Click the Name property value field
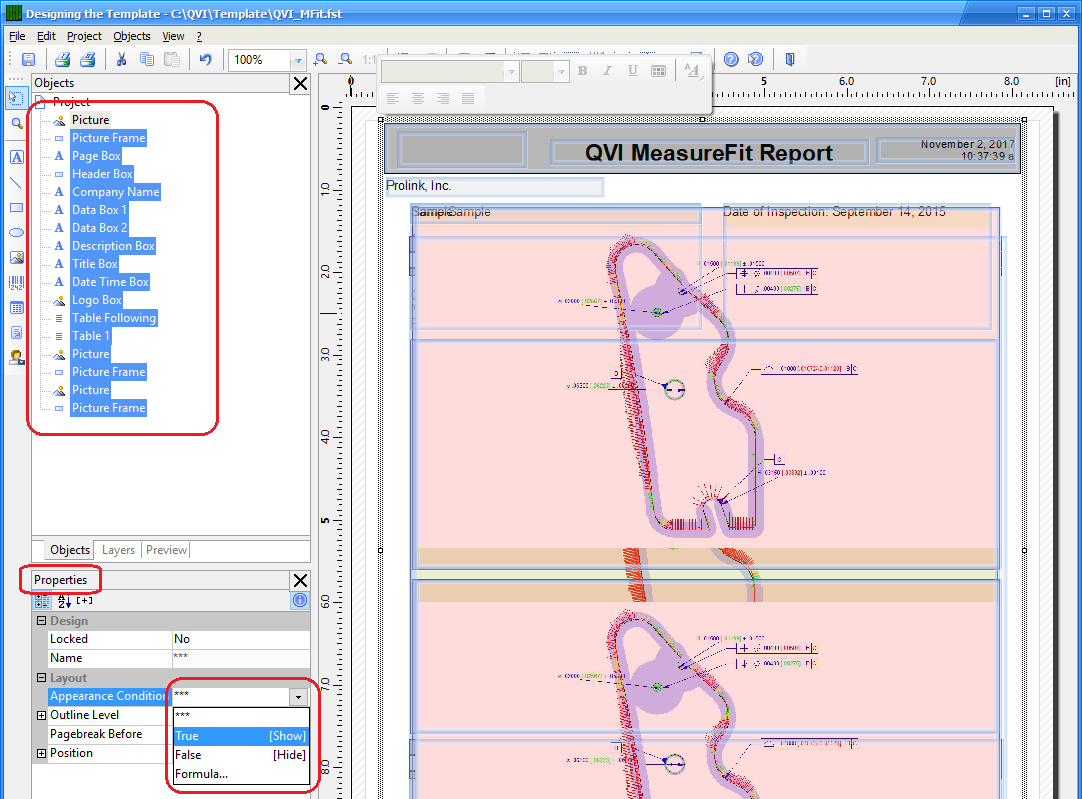Viewport: 1082px width, 799px height. pos(241,658)
